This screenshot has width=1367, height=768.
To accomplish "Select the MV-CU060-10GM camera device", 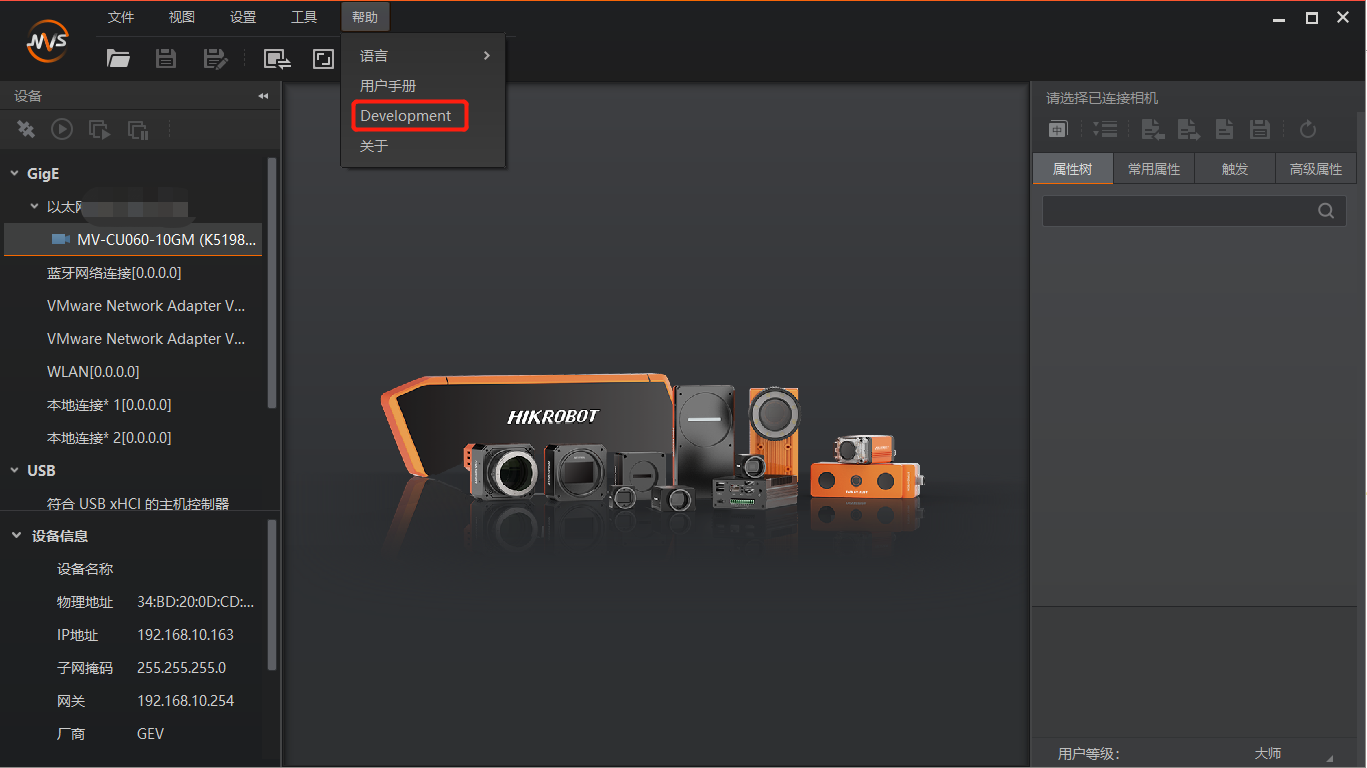I will coord(133,240).
